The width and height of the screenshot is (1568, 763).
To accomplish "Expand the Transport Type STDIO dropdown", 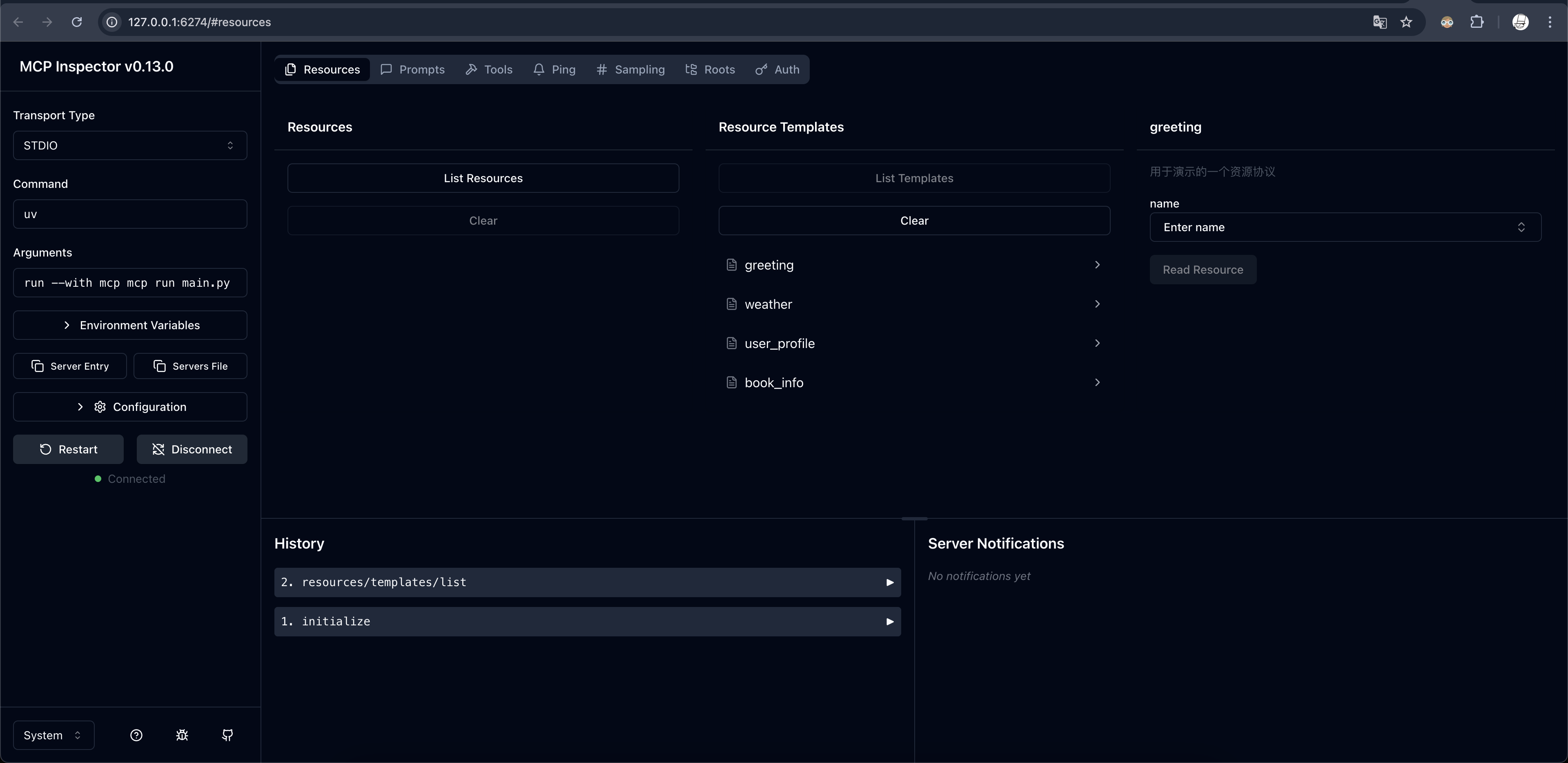I will pyautogui.click(x=130, y=145).
